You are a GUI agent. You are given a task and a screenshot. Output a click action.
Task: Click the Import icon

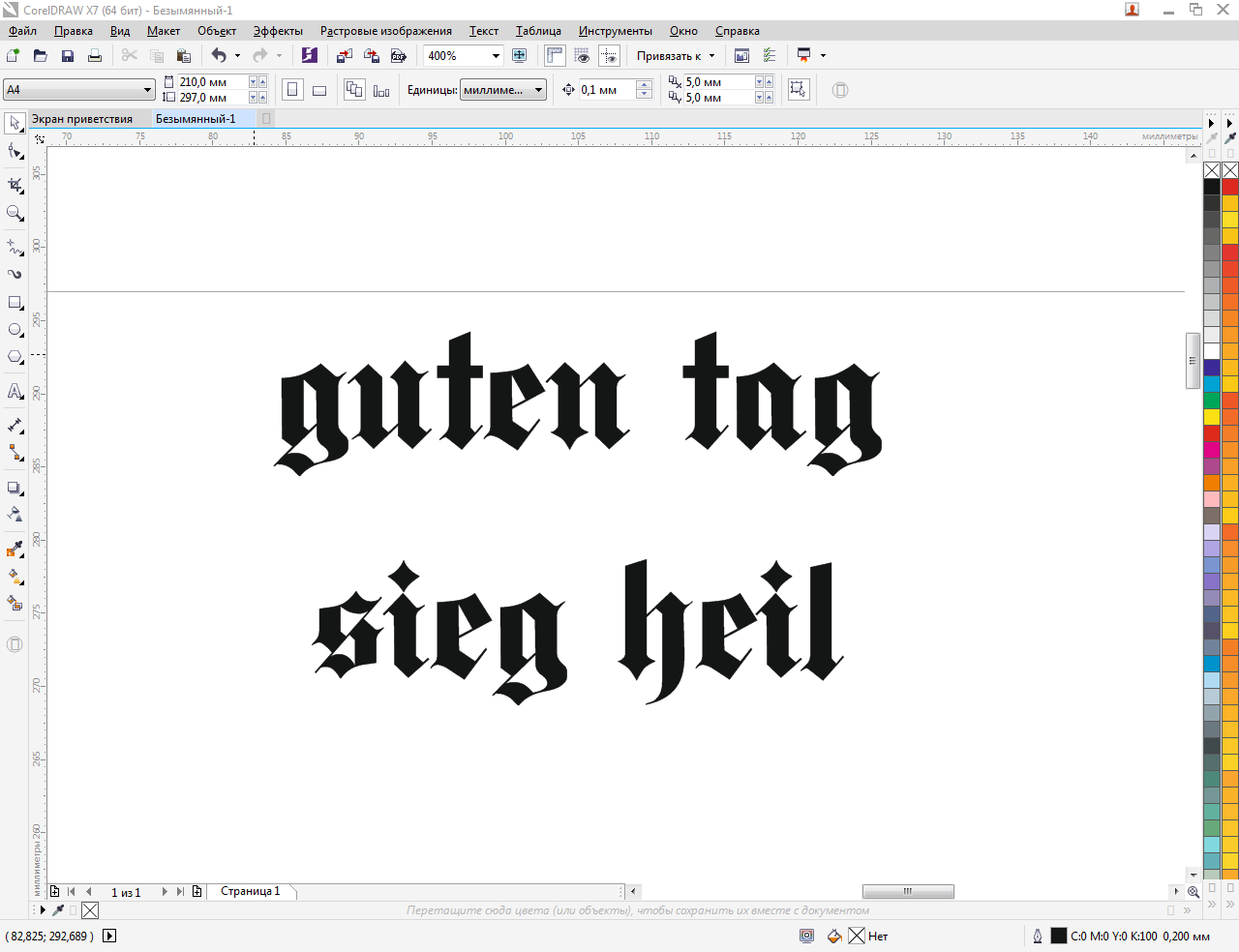tap(345, 56)
